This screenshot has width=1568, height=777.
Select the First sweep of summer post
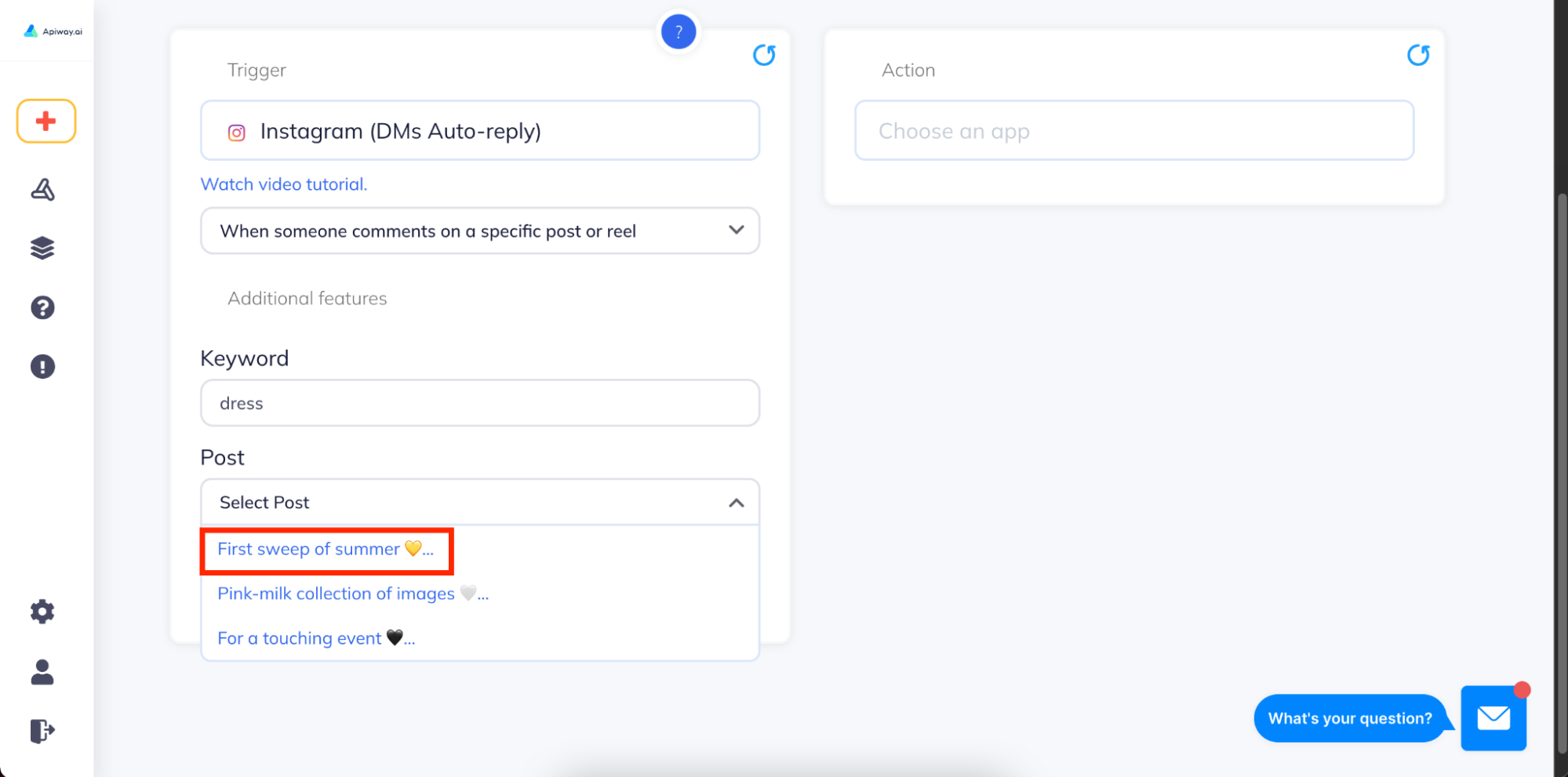pyautogui.click(x=326, y=550)
